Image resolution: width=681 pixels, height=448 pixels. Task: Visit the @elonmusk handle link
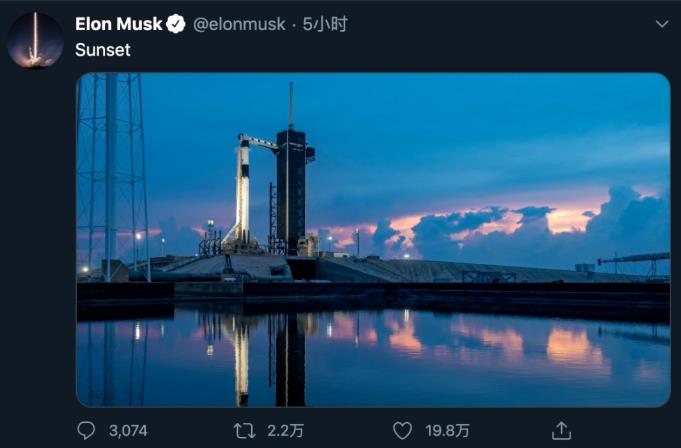pyautogui.click(x=239, y=24)
